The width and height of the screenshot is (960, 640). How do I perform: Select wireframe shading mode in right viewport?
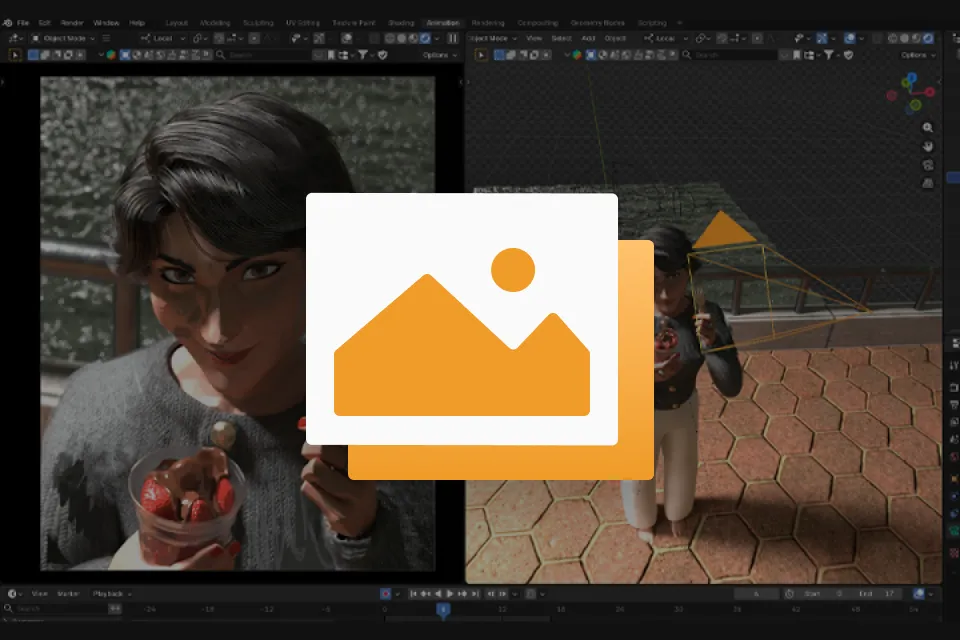click(x=893, y=38)
